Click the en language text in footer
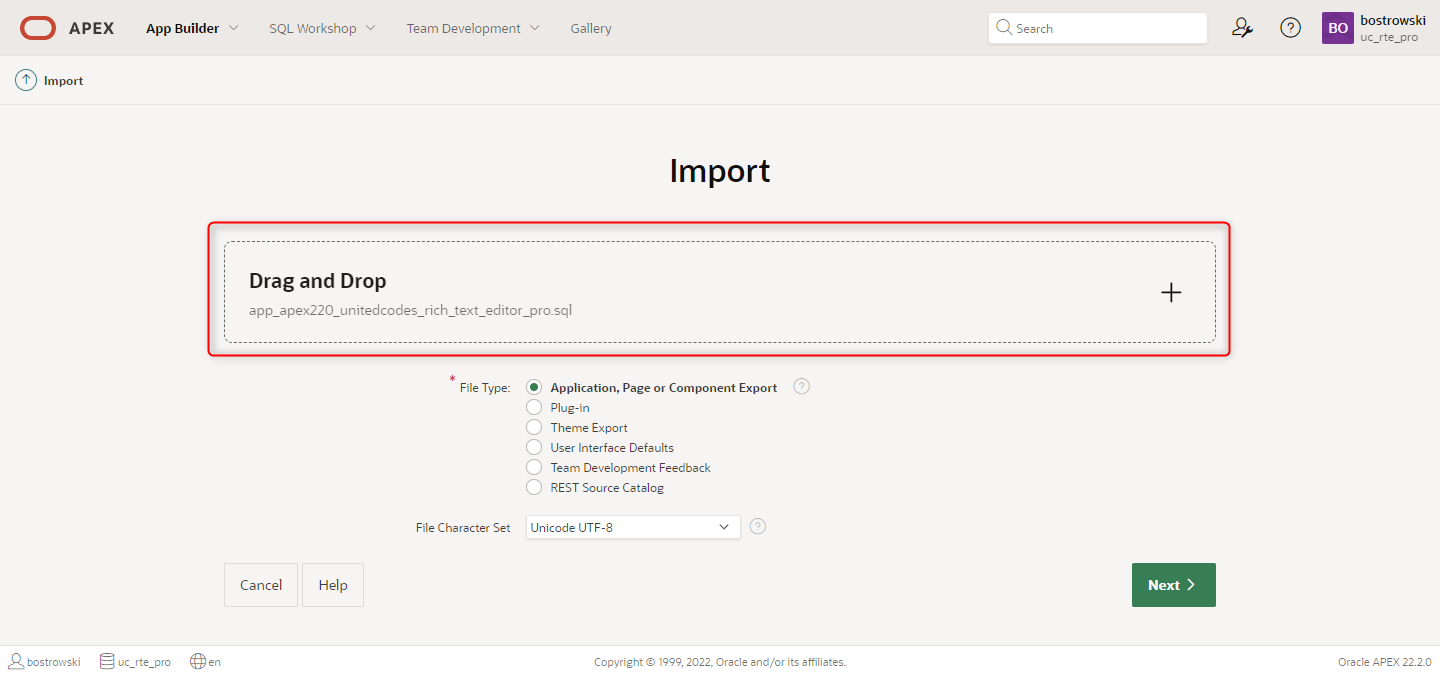Image resolution: width=1440 pixels, height=678 pixels. click(x=215, y=662)
